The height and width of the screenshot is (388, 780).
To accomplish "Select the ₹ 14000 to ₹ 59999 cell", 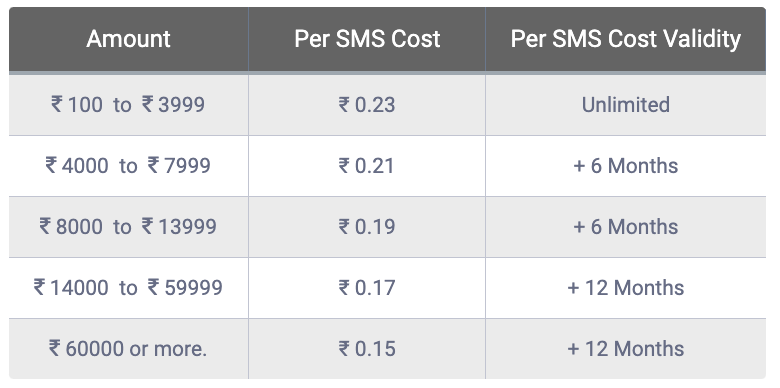I will [x=128, y=288].
